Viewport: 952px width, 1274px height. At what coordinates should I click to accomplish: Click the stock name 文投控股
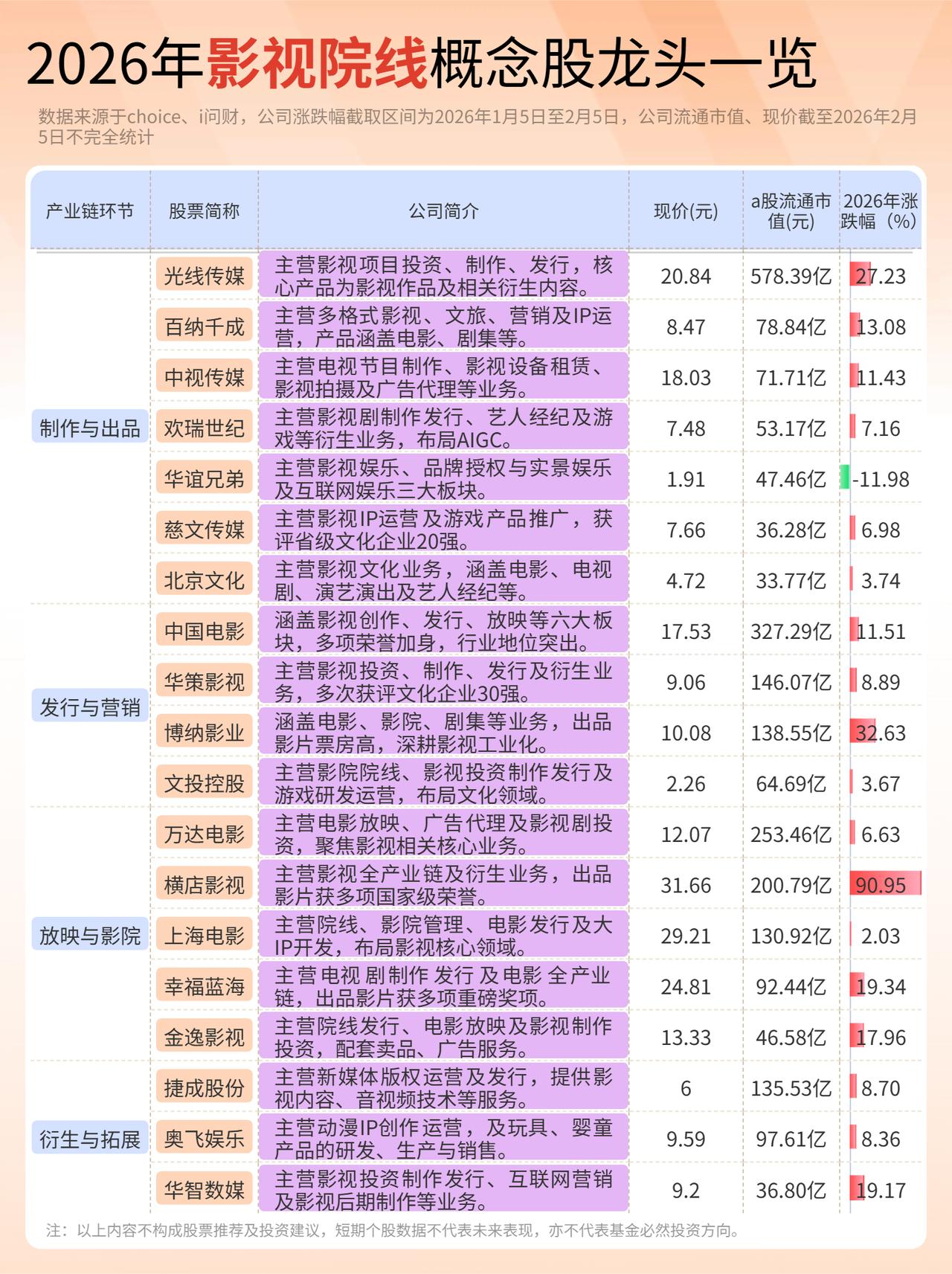[205, 783]
